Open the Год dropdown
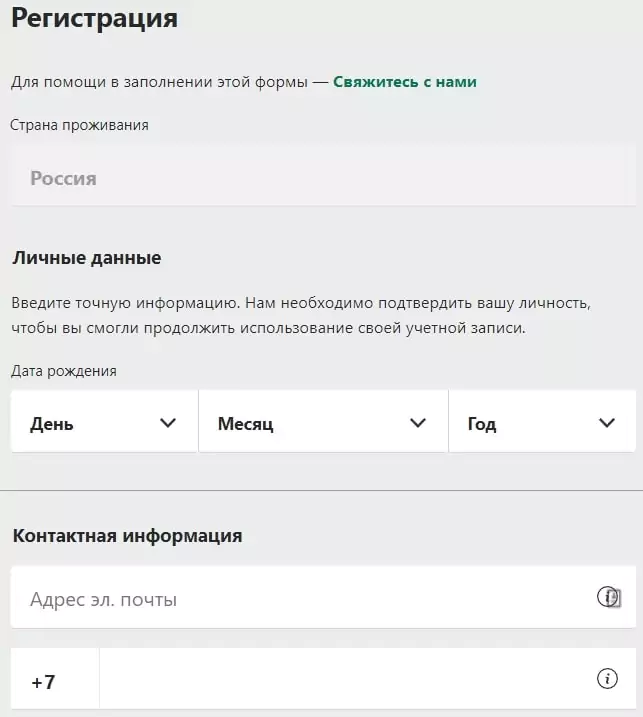Viewport: 643px width, 717px height. tap(542, 421)
